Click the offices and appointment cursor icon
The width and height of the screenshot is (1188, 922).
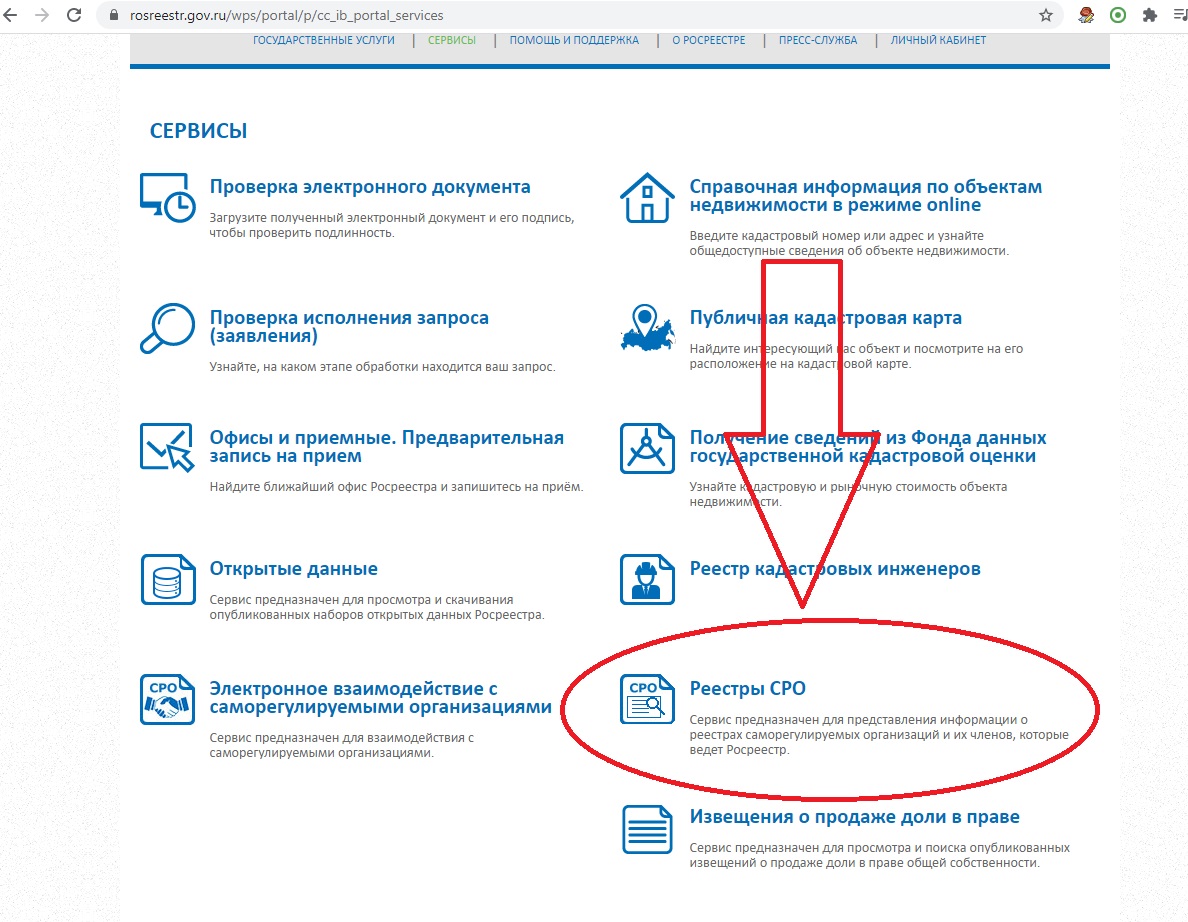pos(167,448)
